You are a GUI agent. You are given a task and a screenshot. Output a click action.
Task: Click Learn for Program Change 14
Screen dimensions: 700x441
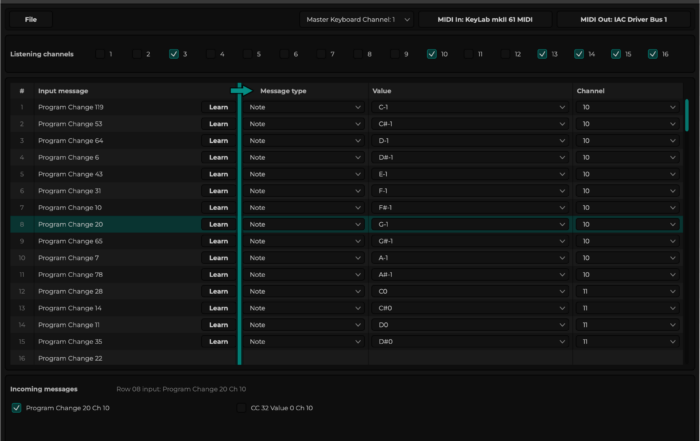point(218,308)
